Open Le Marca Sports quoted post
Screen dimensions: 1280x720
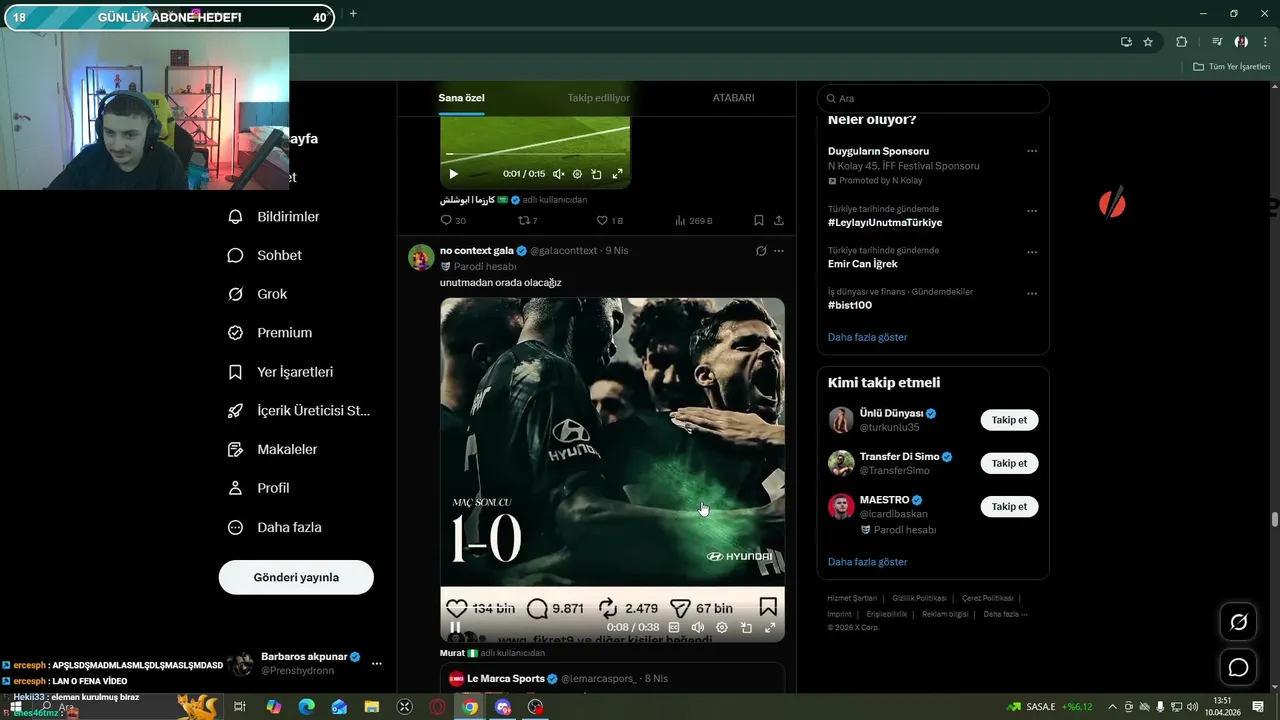pyautogui.click(x=612, y=679)
